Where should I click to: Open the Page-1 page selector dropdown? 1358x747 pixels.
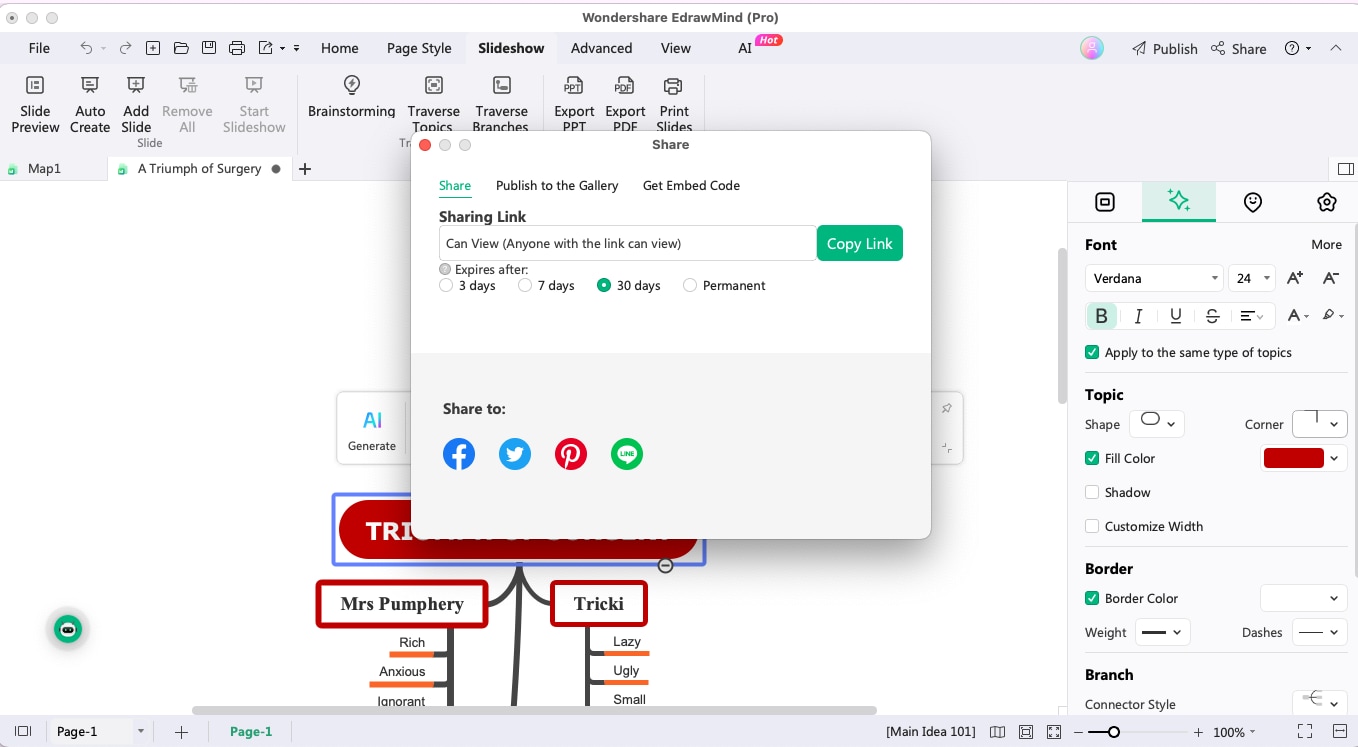[x=100, y=732]
